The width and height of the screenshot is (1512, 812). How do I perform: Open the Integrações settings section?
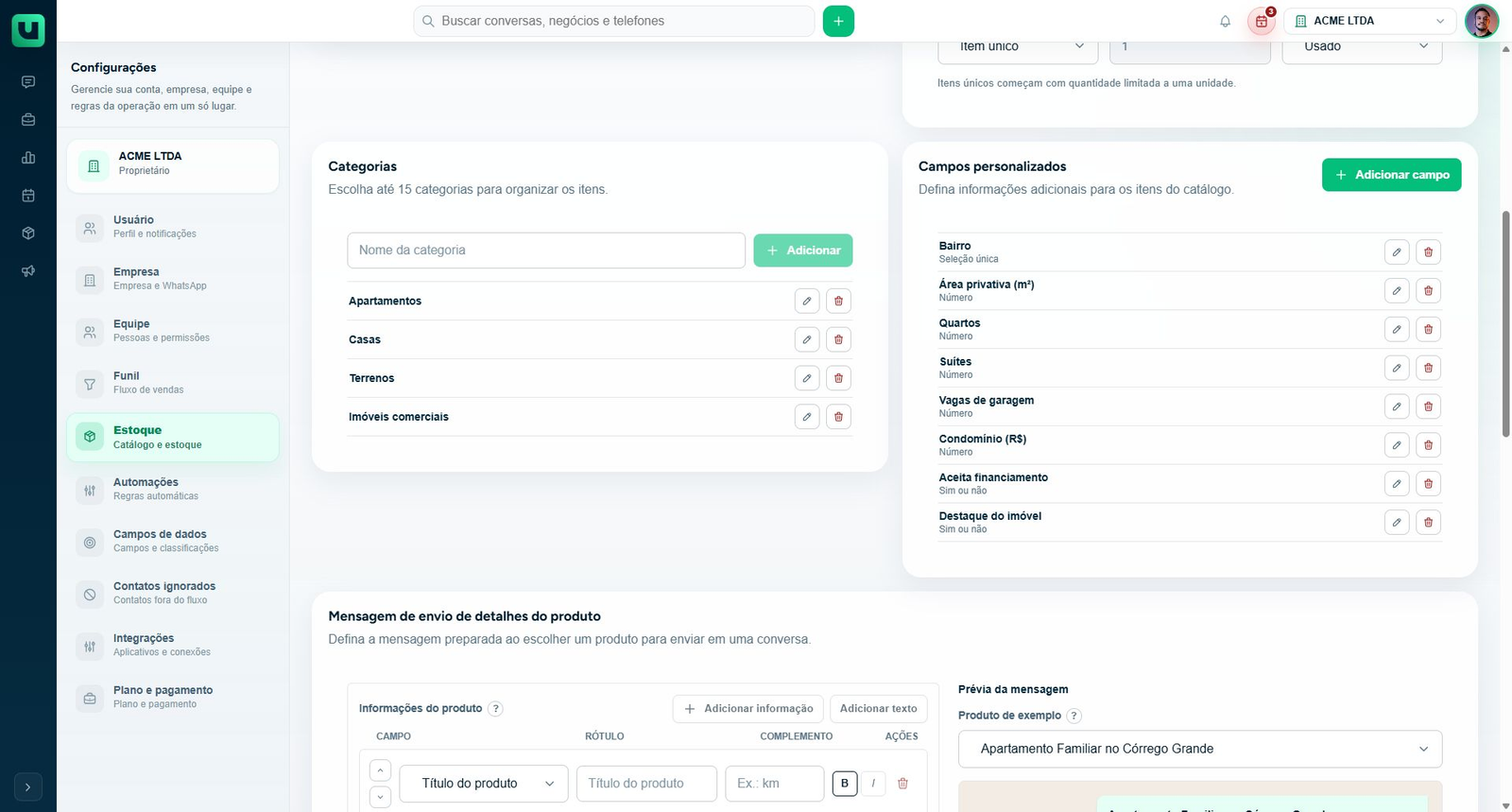pyautogui.click(x=173, y=645)
